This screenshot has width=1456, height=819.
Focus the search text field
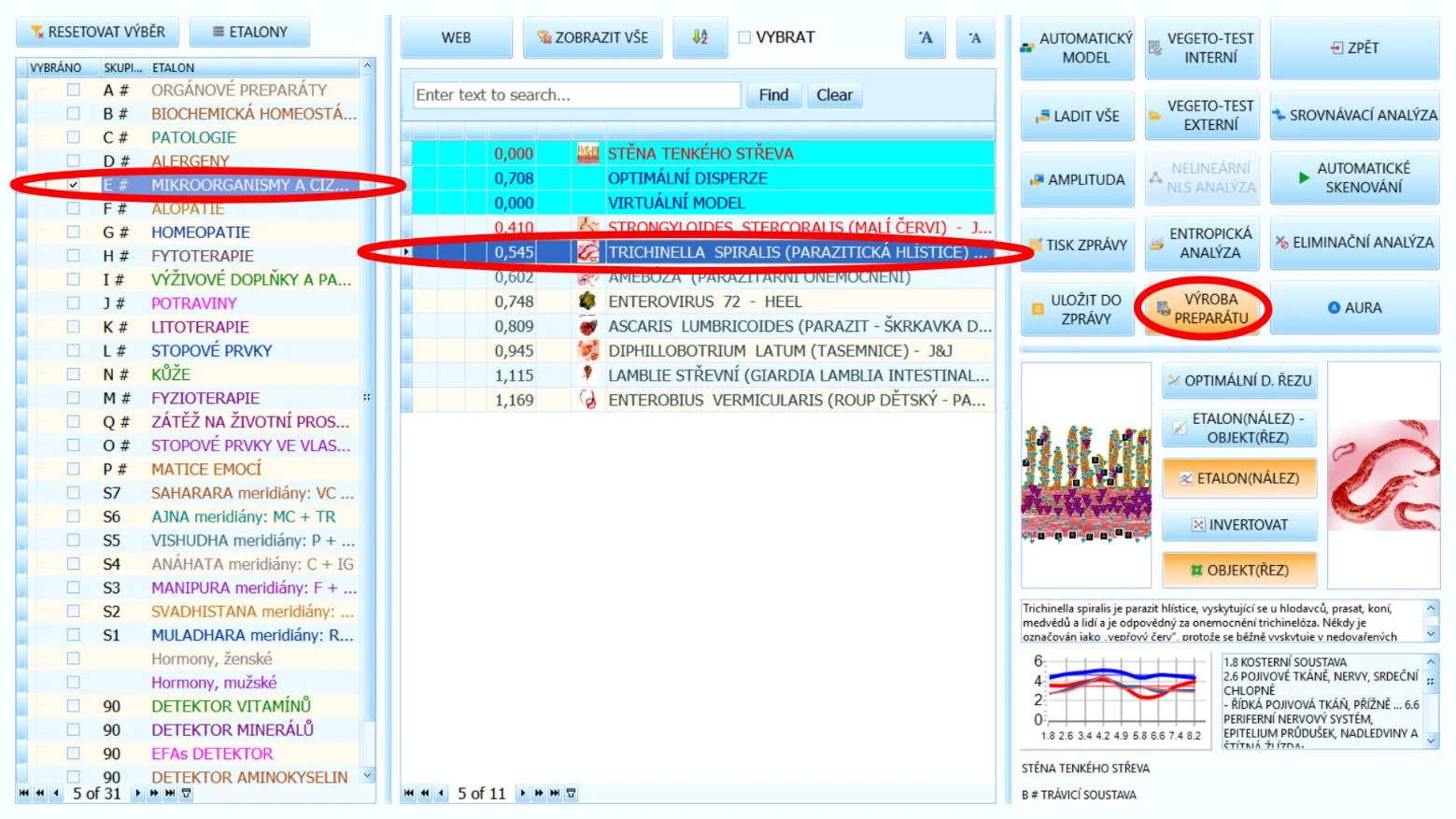click(576, 95)
